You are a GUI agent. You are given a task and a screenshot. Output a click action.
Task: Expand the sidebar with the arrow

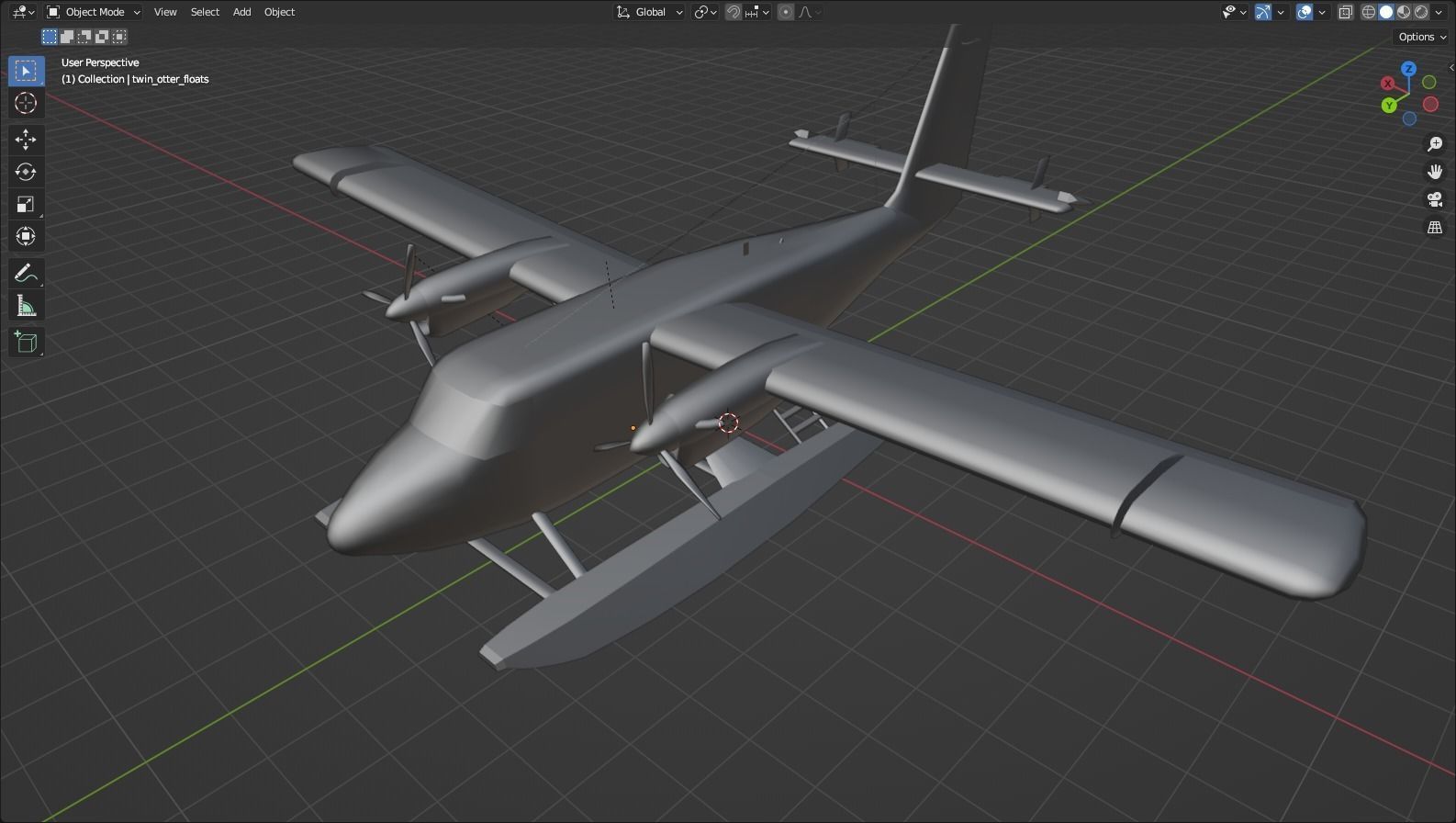pos(1450,67)
